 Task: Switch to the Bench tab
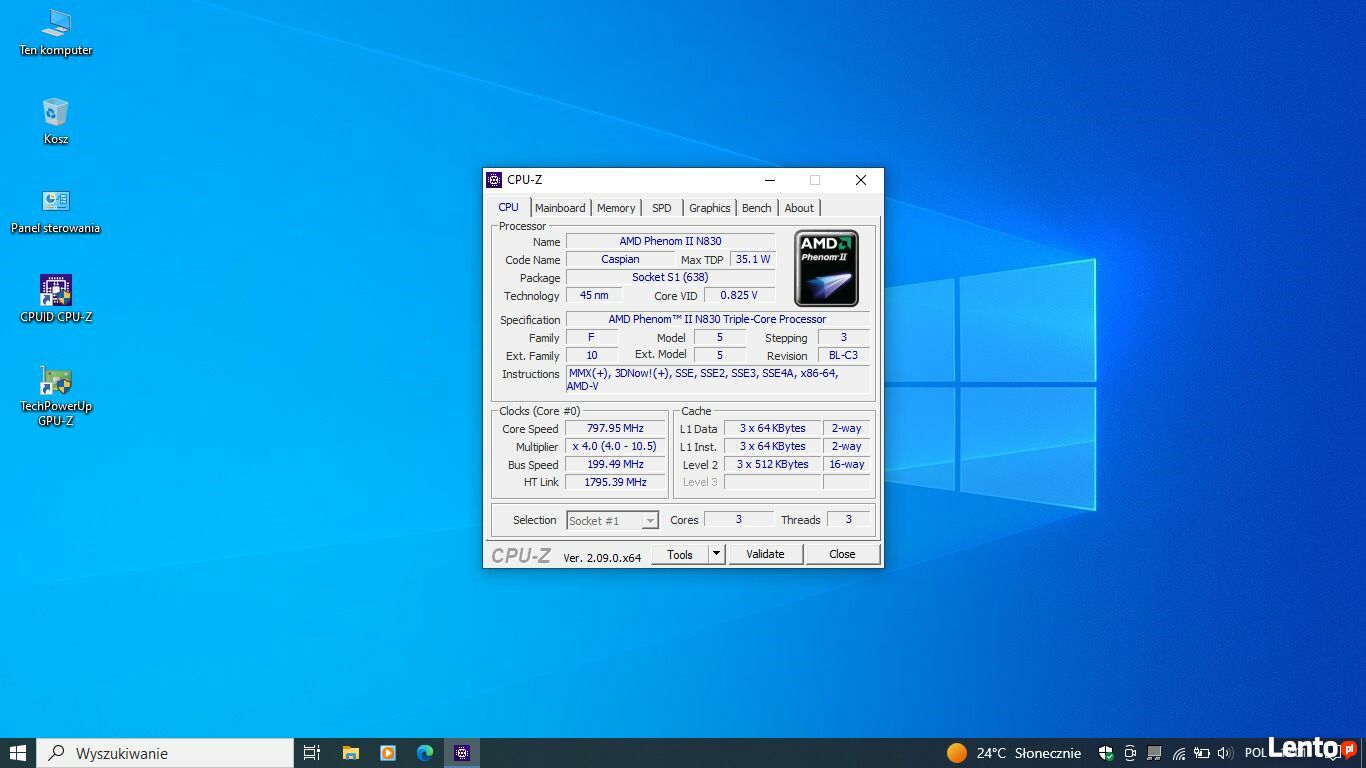click(x=757, y=208)
